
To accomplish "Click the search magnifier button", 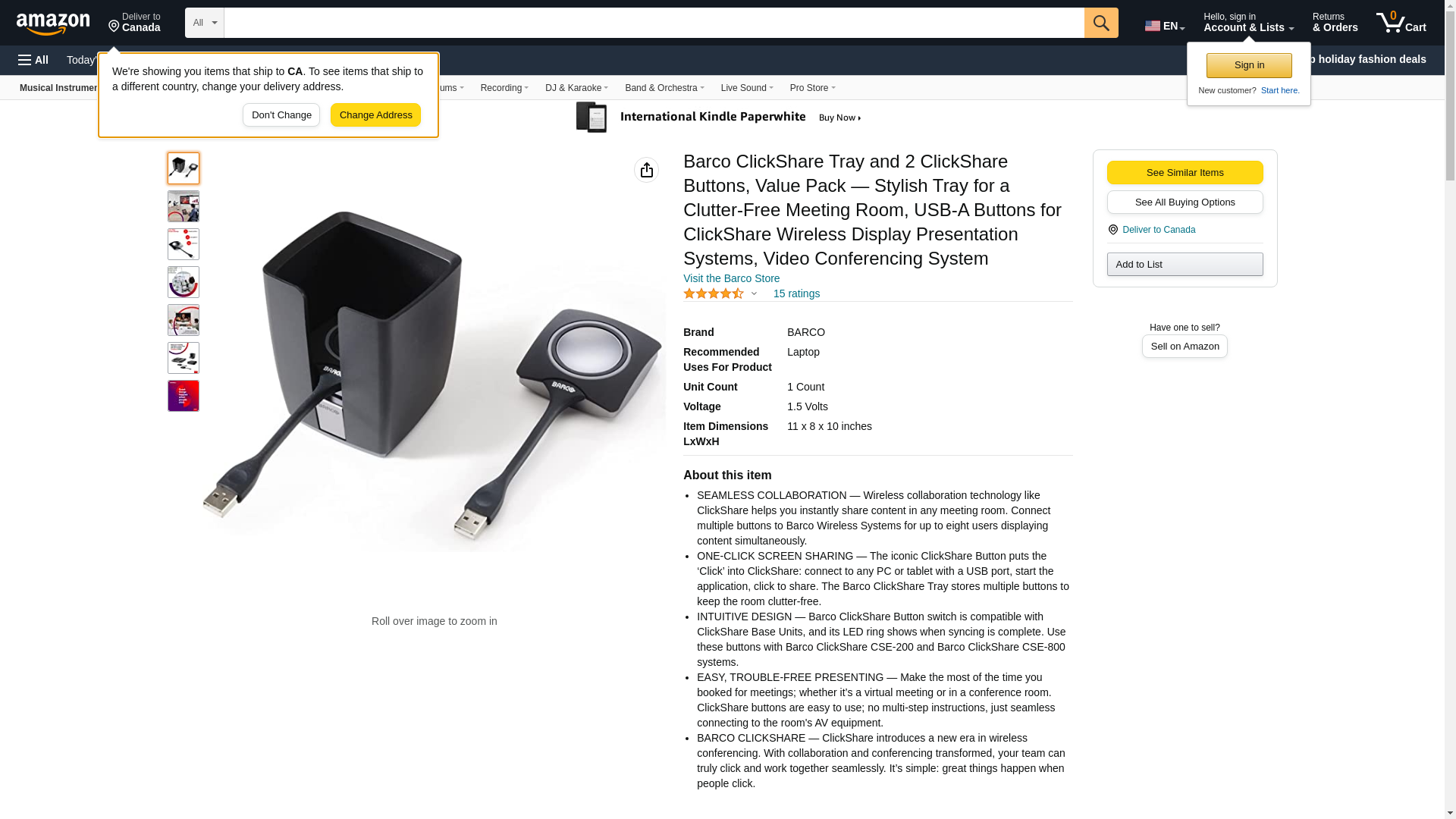I will [1101, 23].
